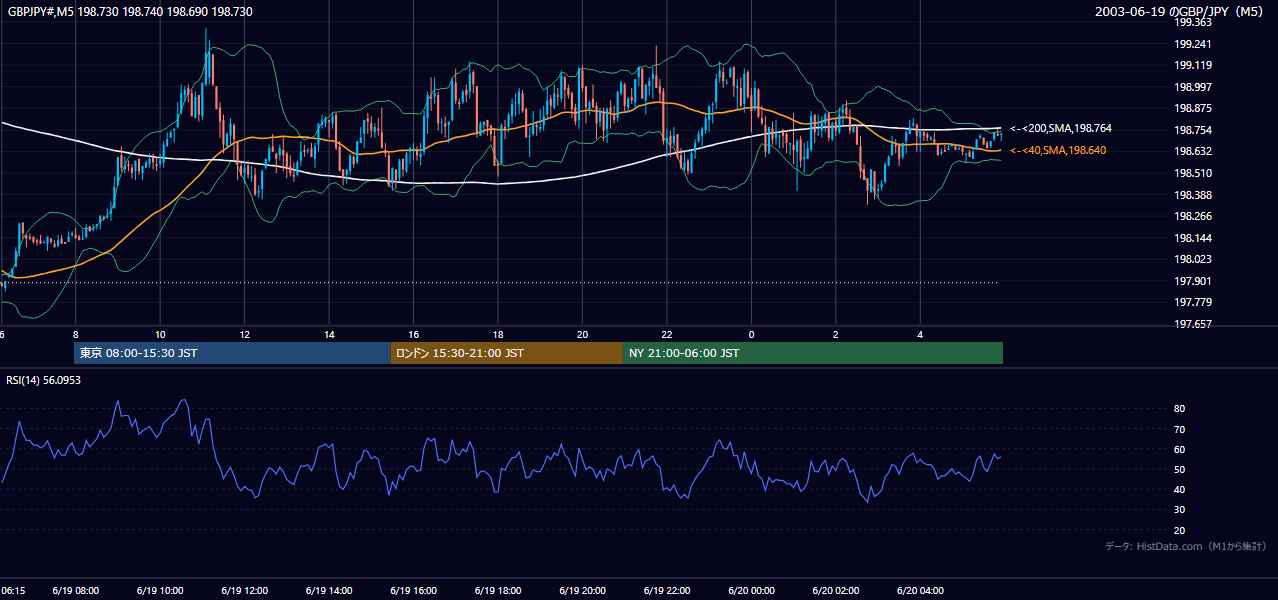Click the RSI 30 level label
Viewport: 1278px width, 600px height.
coord(1180,510)
